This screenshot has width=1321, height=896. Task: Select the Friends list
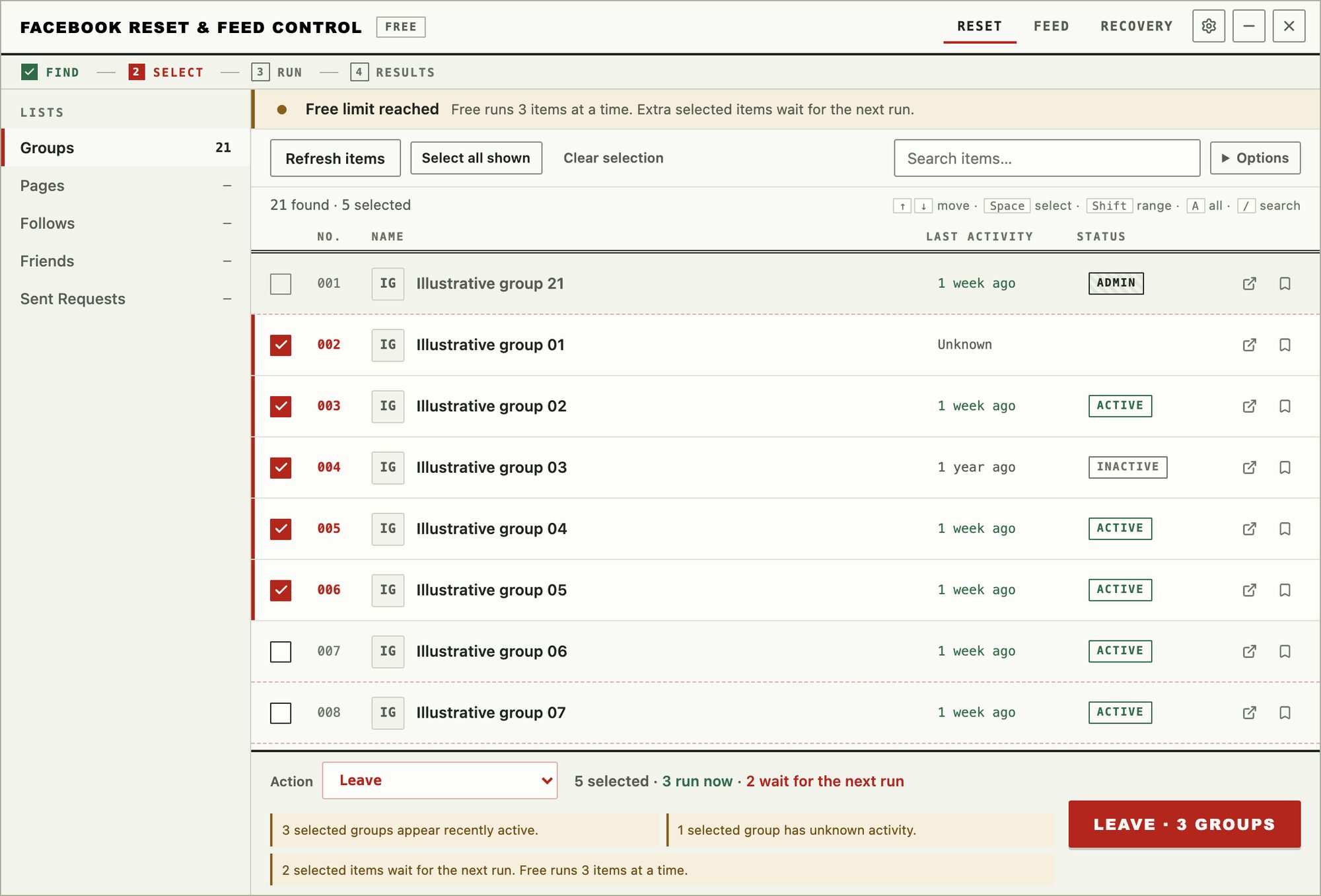(125, 261)
